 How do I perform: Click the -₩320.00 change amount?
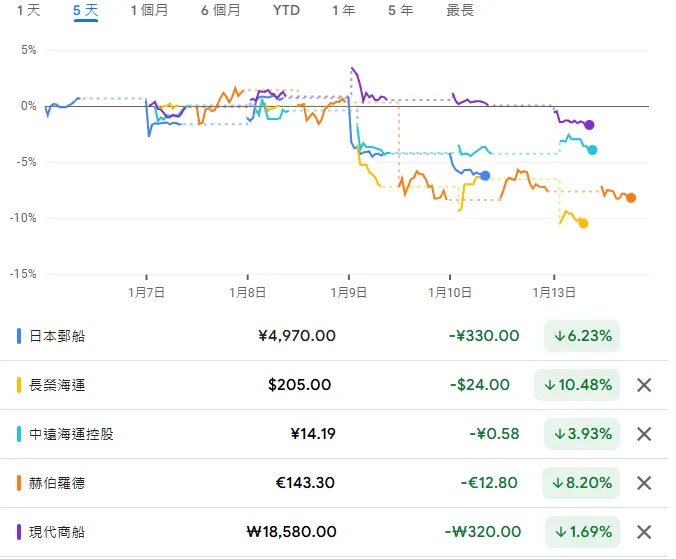tap(483, 532)
